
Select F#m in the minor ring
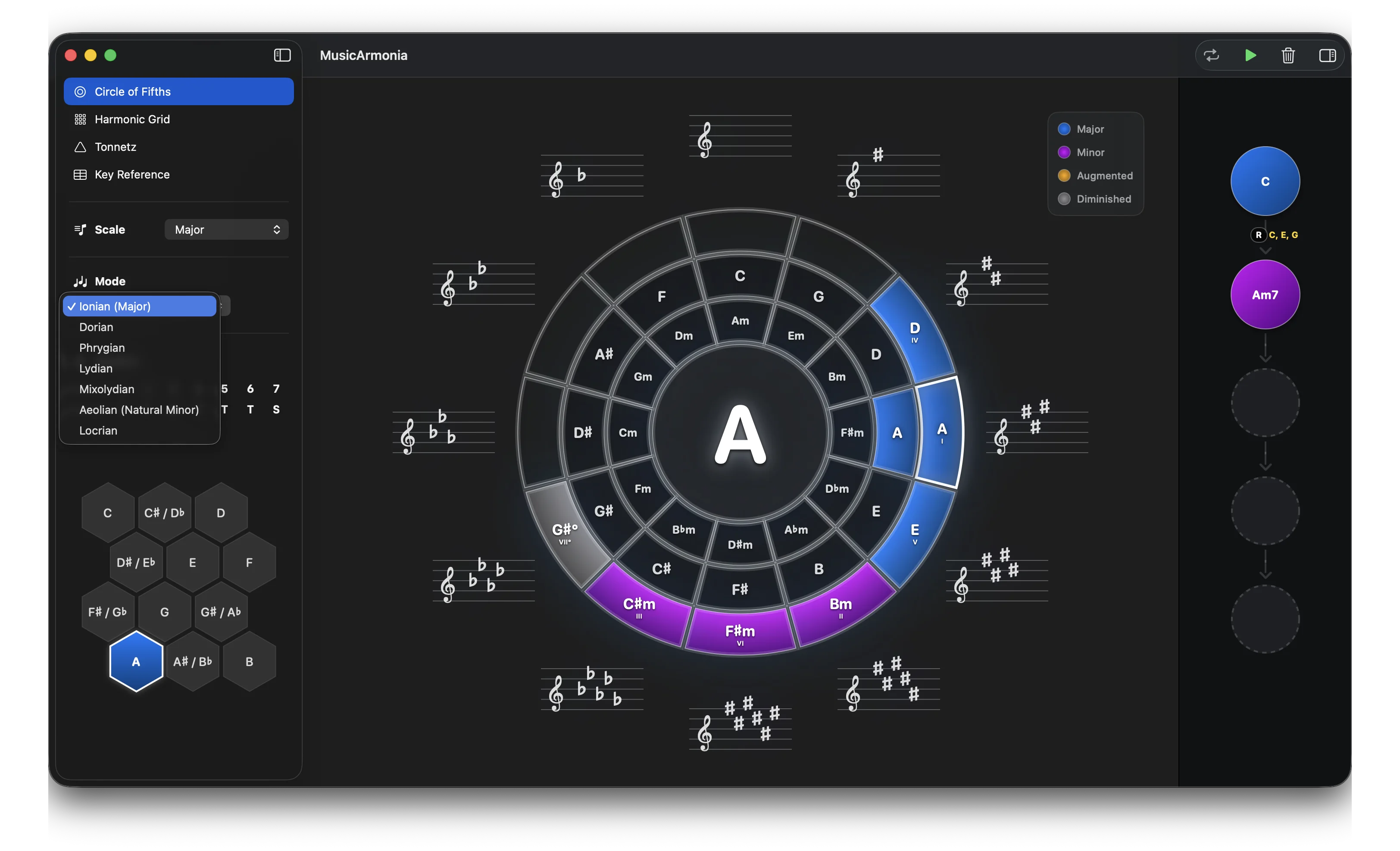(852, 433)
